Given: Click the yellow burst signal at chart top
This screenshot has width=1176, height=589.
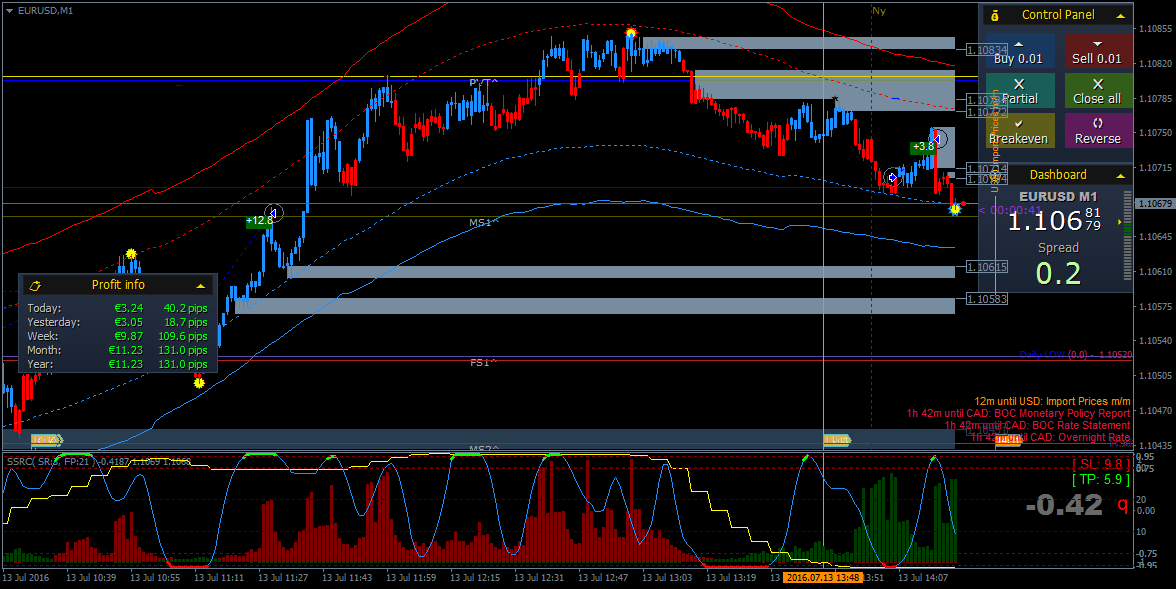Looking at the screenshot, I should coord(631,33).
